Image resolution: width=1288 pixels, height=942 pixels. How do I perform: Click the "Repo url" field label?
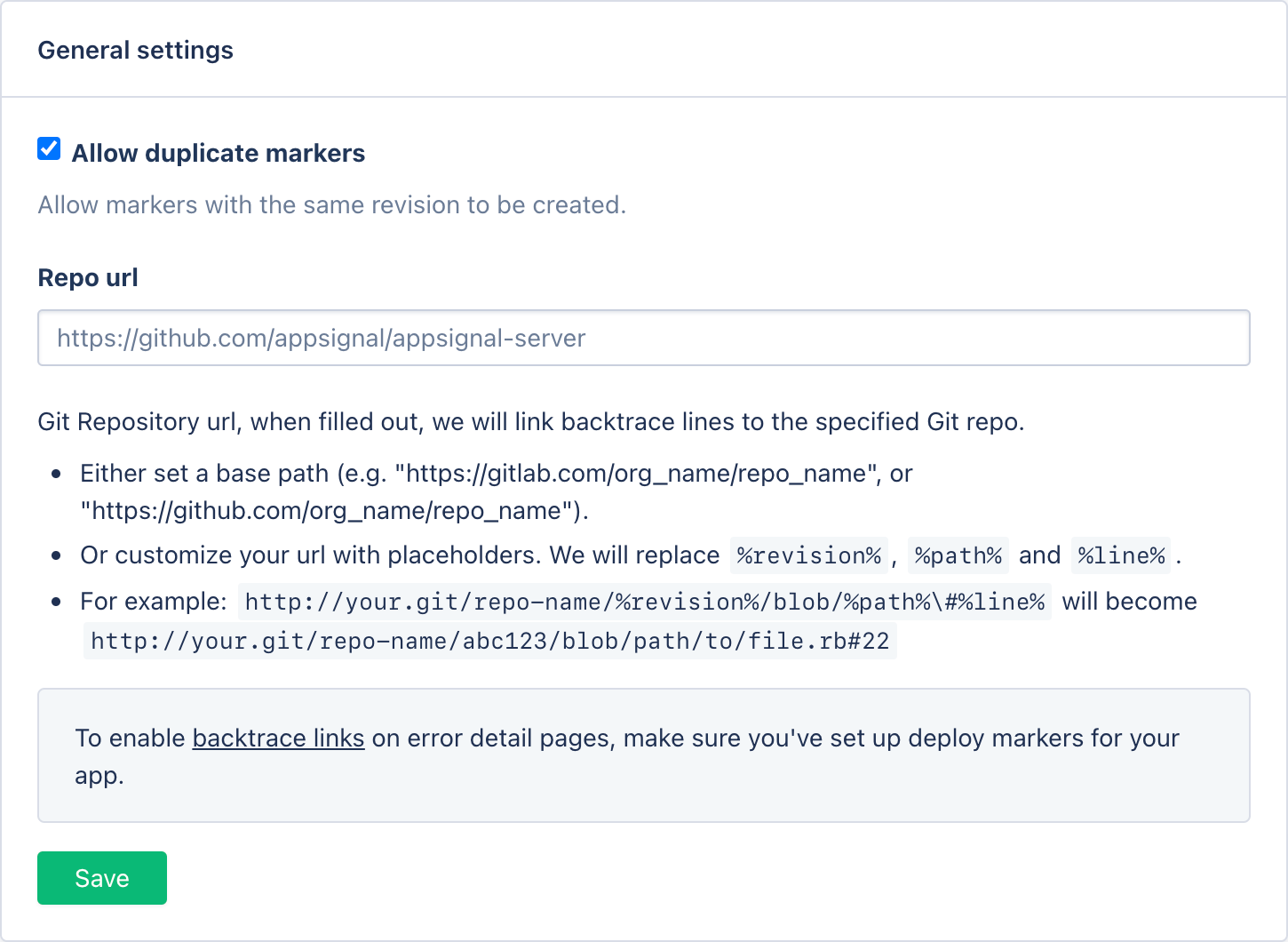click(88, 278)
